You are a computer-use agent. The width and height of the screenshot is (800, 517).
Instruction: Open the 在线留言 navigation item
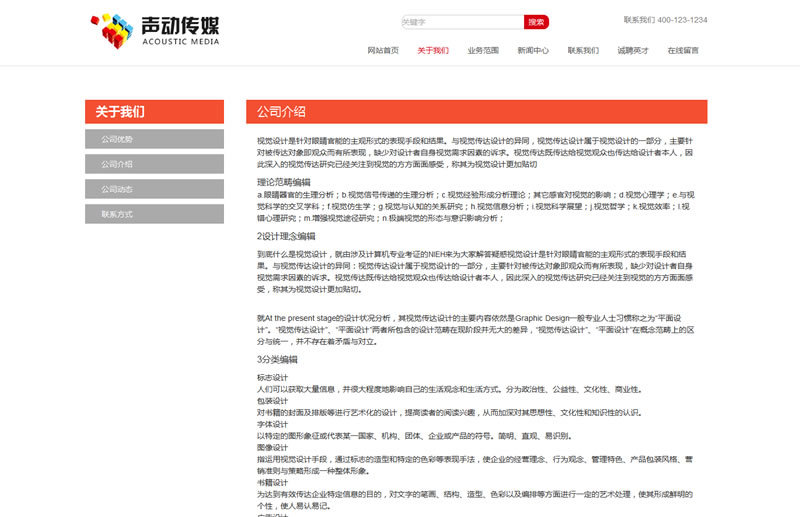683,50
